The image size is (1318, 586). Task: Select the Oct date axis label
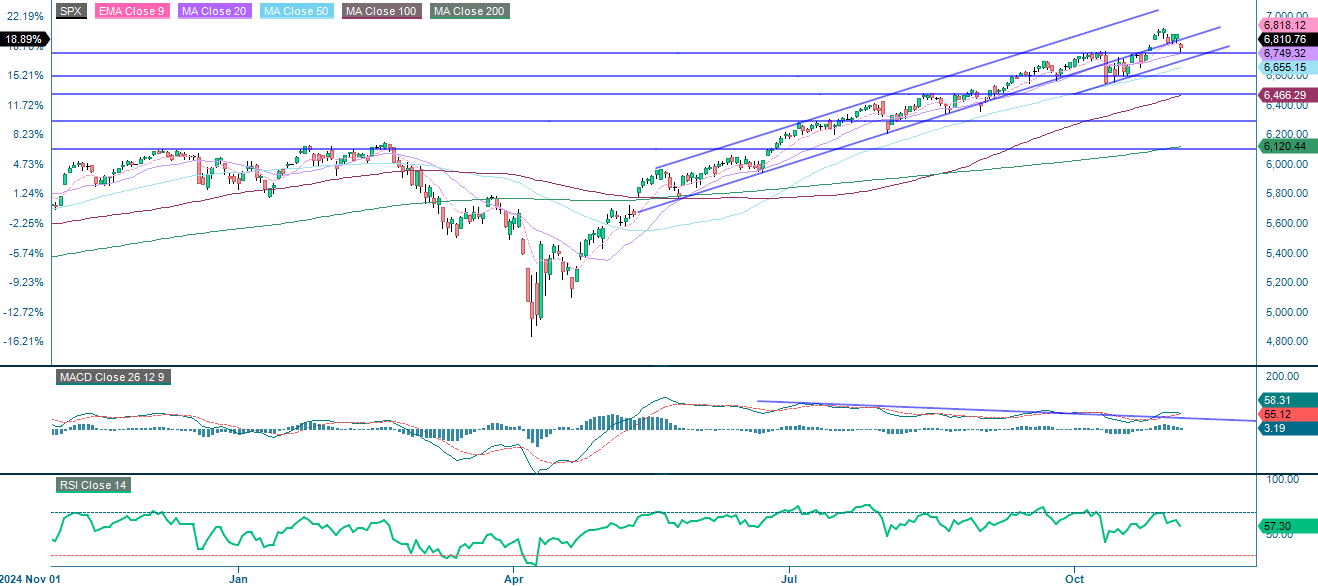pos(1075,579)
